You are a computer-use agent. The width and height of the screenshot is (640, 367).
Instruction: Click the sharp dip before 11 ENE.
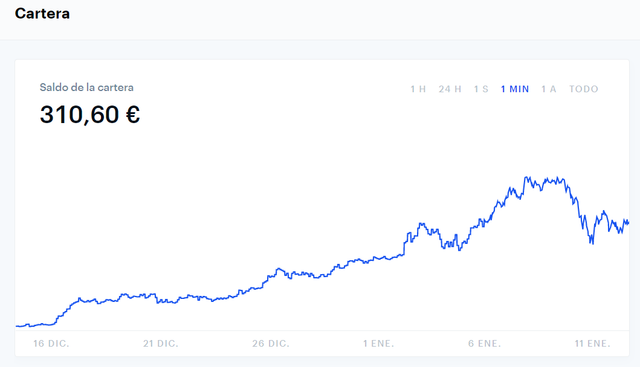coord(591,242)
